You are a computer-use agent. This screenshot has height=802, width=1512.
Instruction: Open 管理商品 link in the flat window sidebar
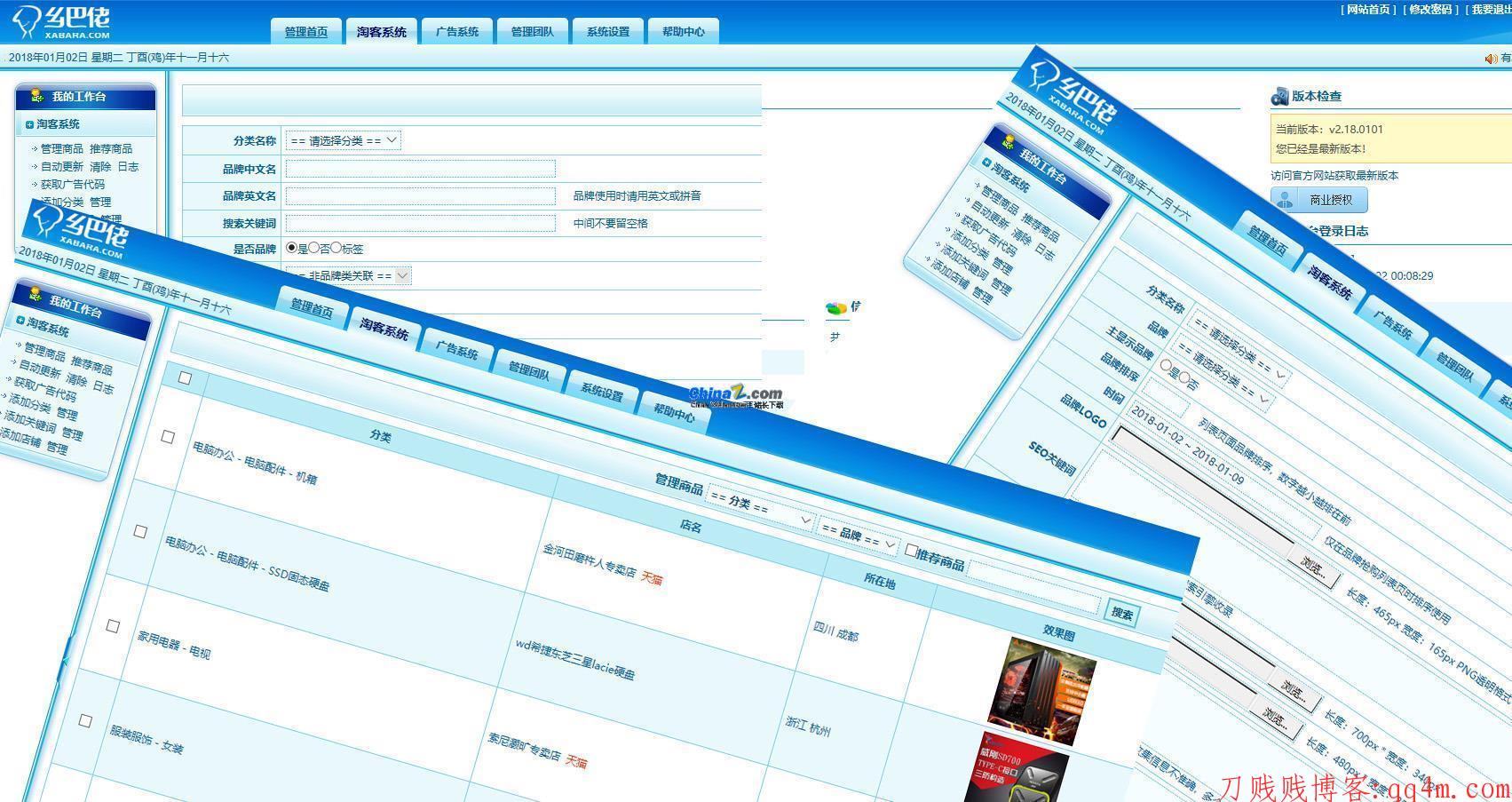pos(62,149)
